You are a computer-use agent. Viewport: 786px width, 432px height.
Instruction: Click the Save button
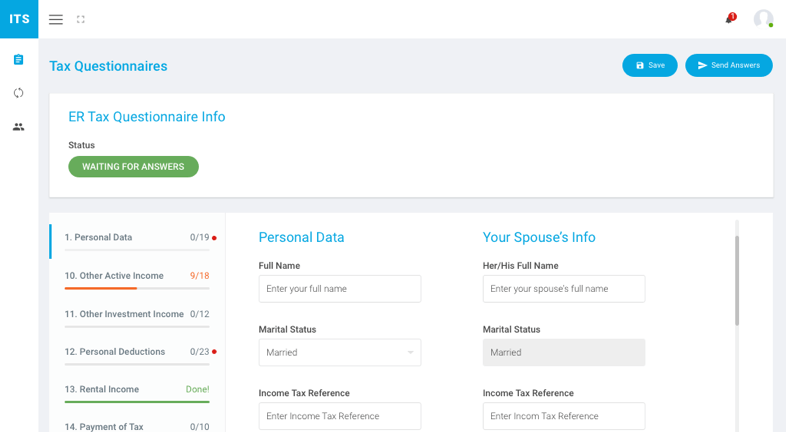click(649, 66)
